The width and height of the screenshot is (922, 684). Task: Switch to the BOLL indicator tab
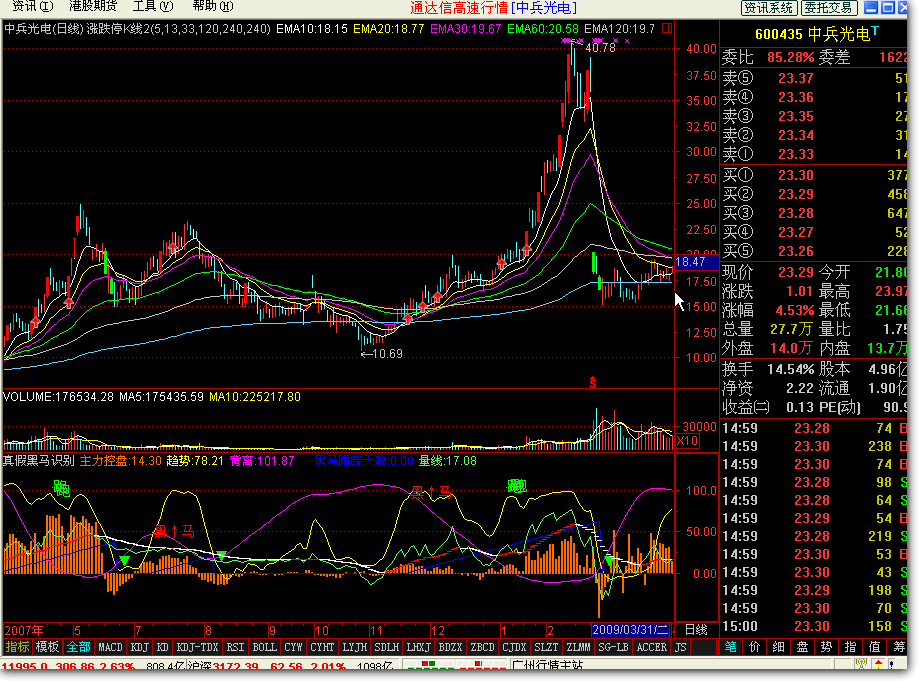tap(265, 647)
